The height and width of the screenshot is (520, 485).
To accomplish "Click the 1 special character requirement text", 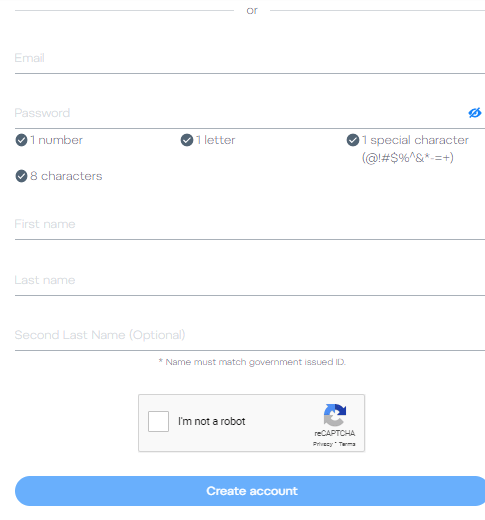I will (415, 149).
